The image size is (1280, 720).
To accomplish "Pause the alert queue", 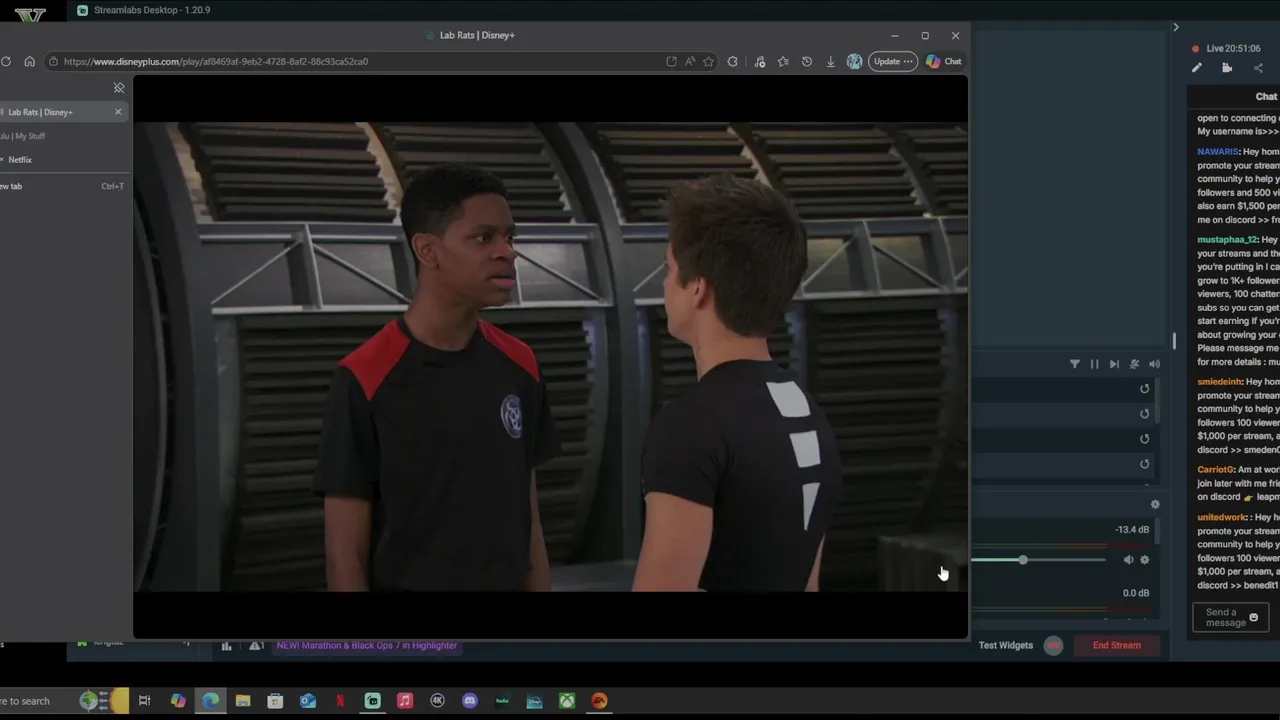I will tap(1094, 364).
